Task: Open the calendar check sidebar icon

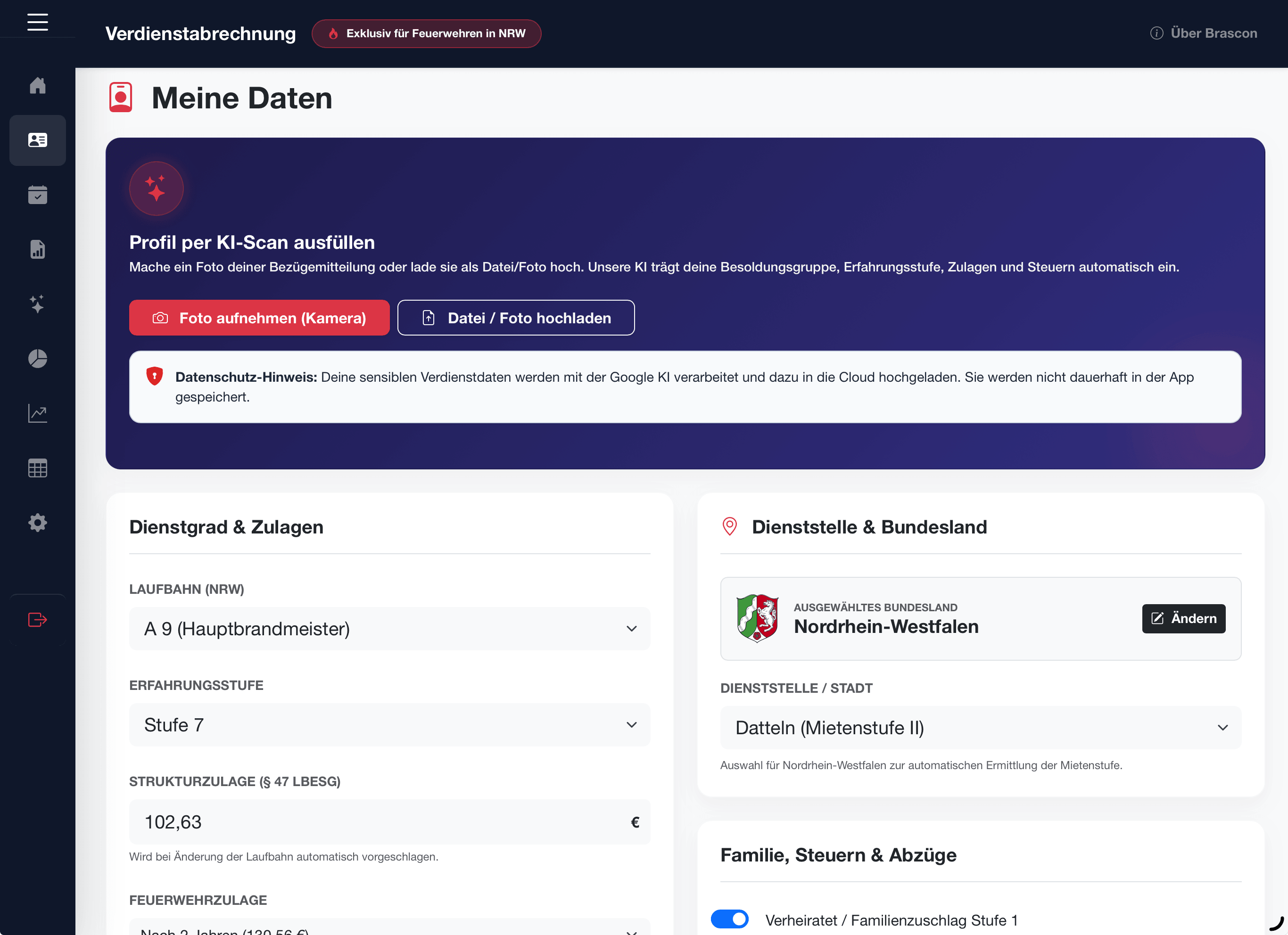Action: [38, 195]
